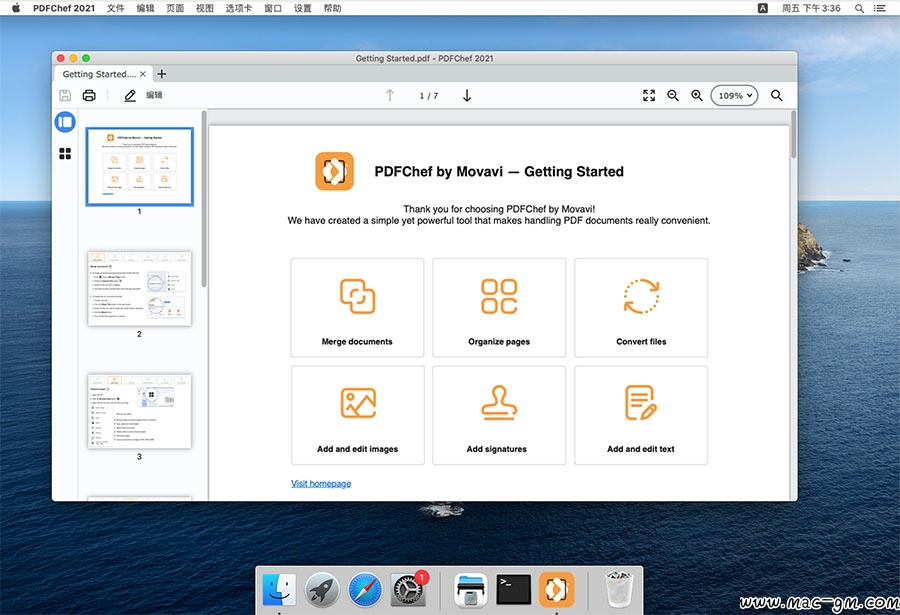Open System Preferences from the Dock
Screen dimensions: 900x615
[408, 590]
